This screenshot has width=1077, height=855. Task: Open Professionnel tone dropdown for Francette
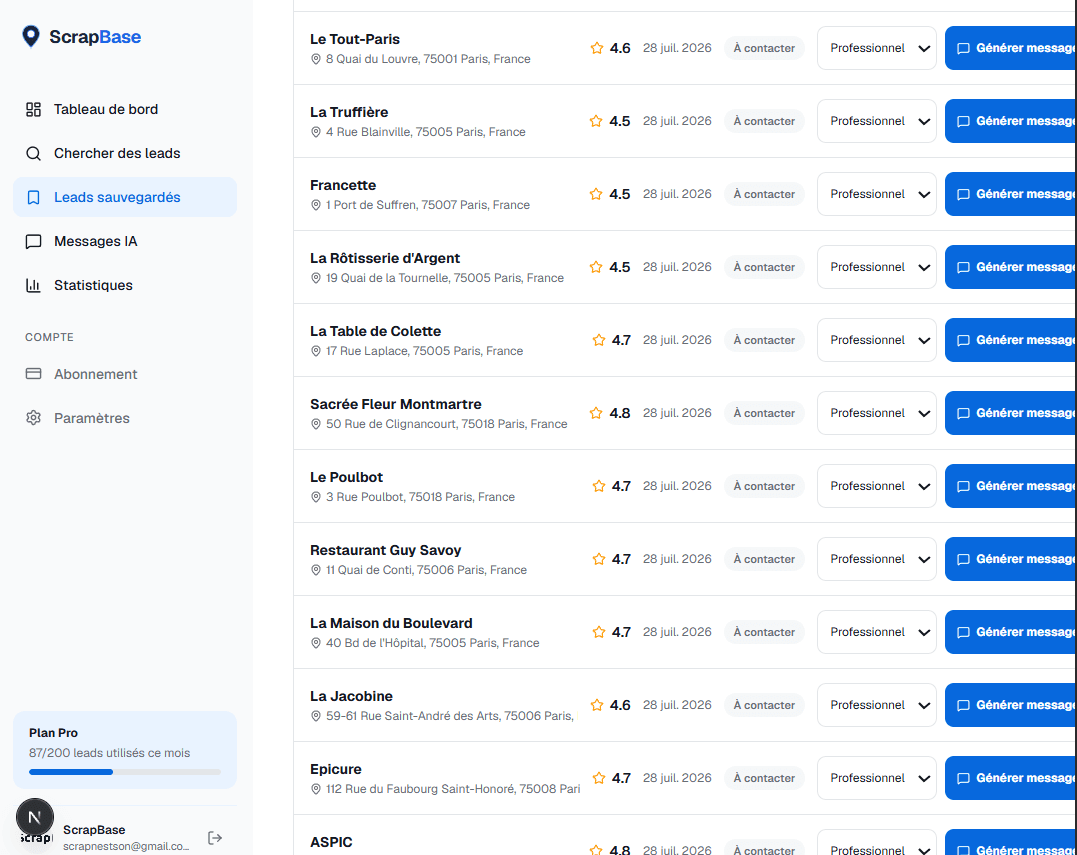tap(876, 194)
